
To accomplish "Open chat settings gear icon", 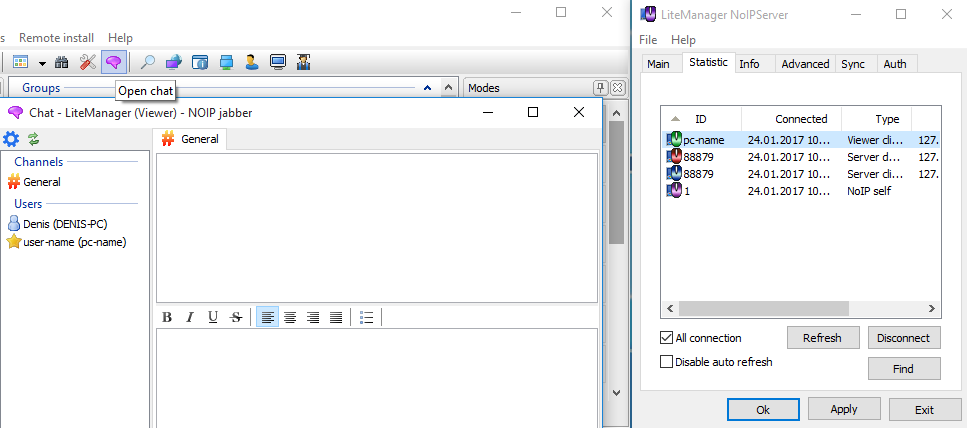I will 11,139.
